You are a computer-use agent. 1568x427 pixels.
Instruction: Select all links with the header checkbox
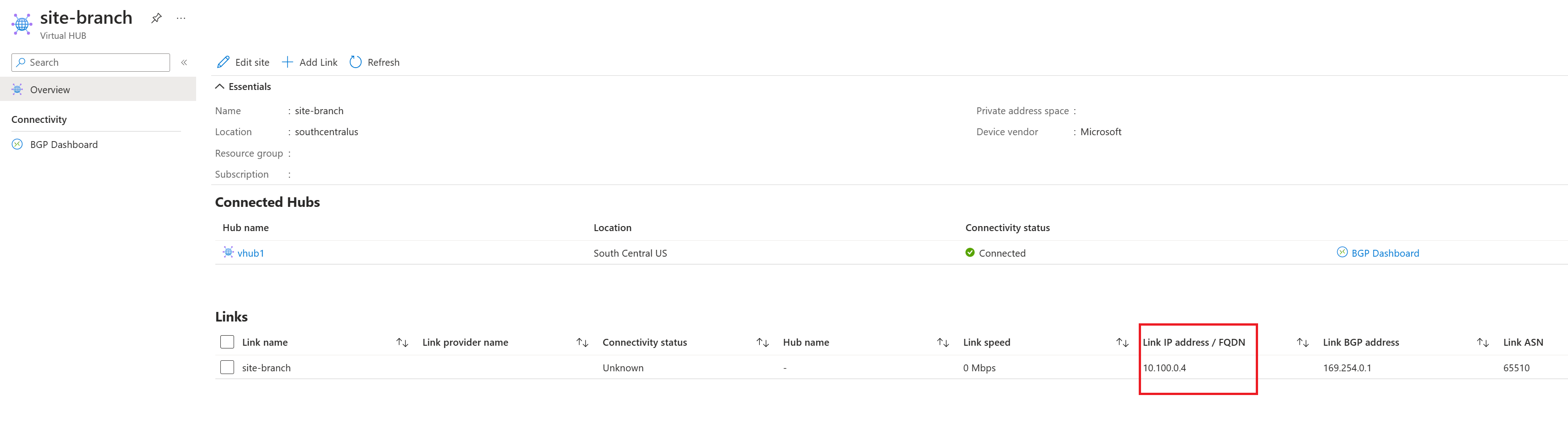pyautogui.click(x=227, y=342)
